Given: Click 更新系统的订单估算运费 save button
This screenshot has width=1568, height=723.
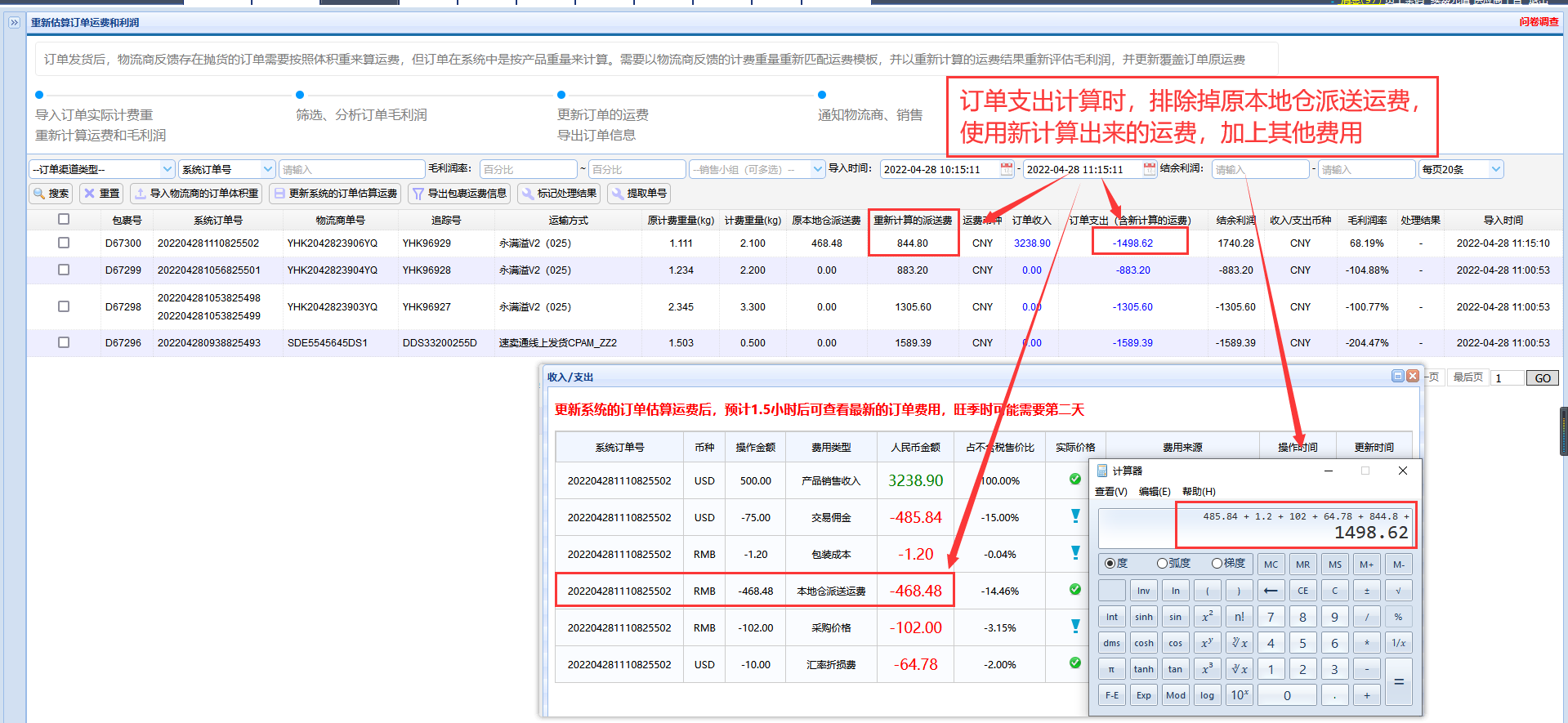Looking at the screenshot, I should pyautogui.click(x=335, y=194).
